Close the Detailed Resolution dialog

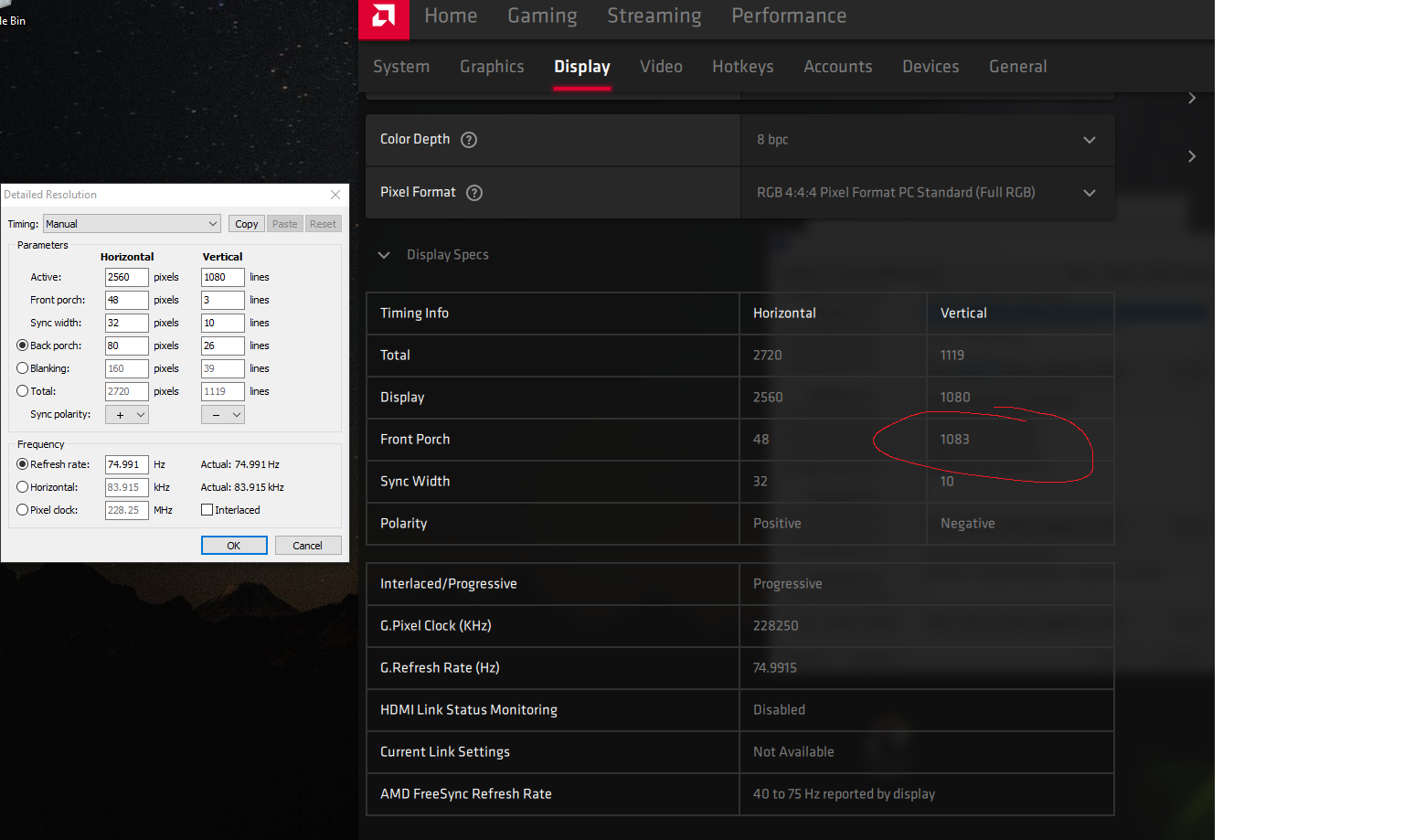pyautogui.click(x=335, y=195)
